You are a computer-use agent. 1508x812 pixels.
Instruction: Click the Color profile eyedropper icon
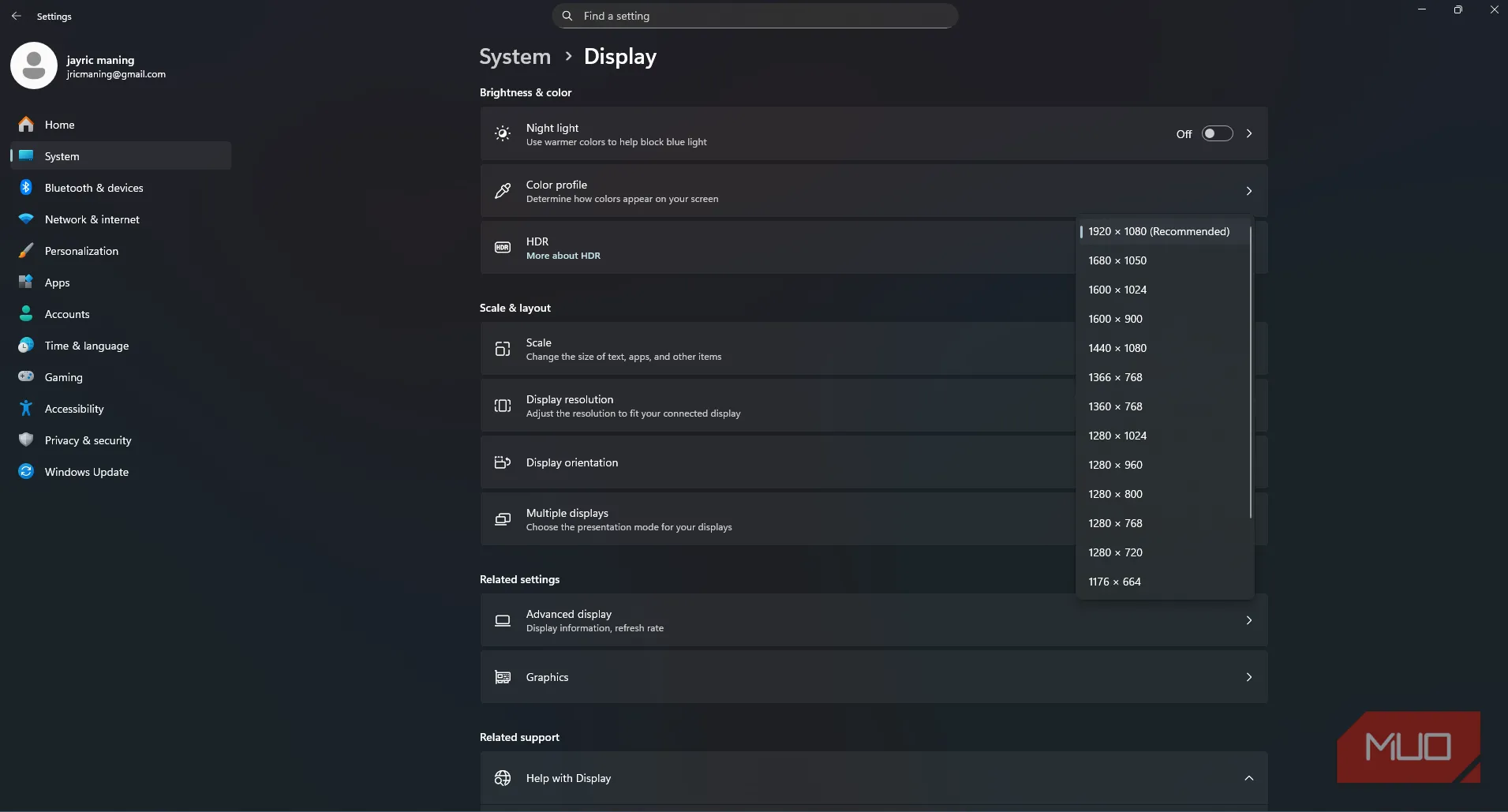point(503,191)
